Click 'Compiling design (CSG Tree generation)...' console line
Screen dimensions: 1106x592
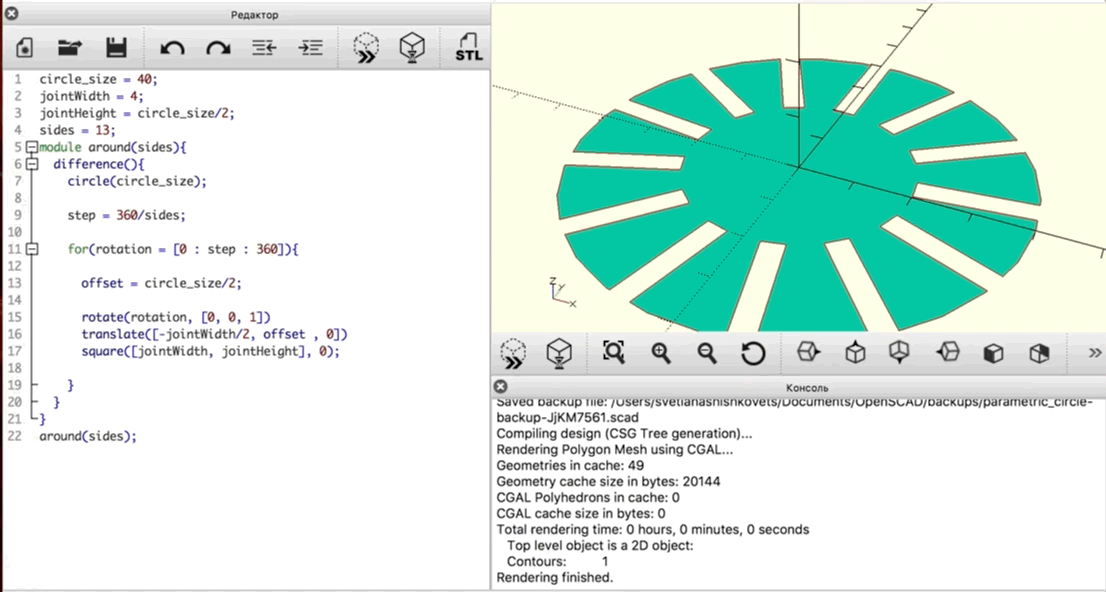pyautogui.click(x=624, y=434)
